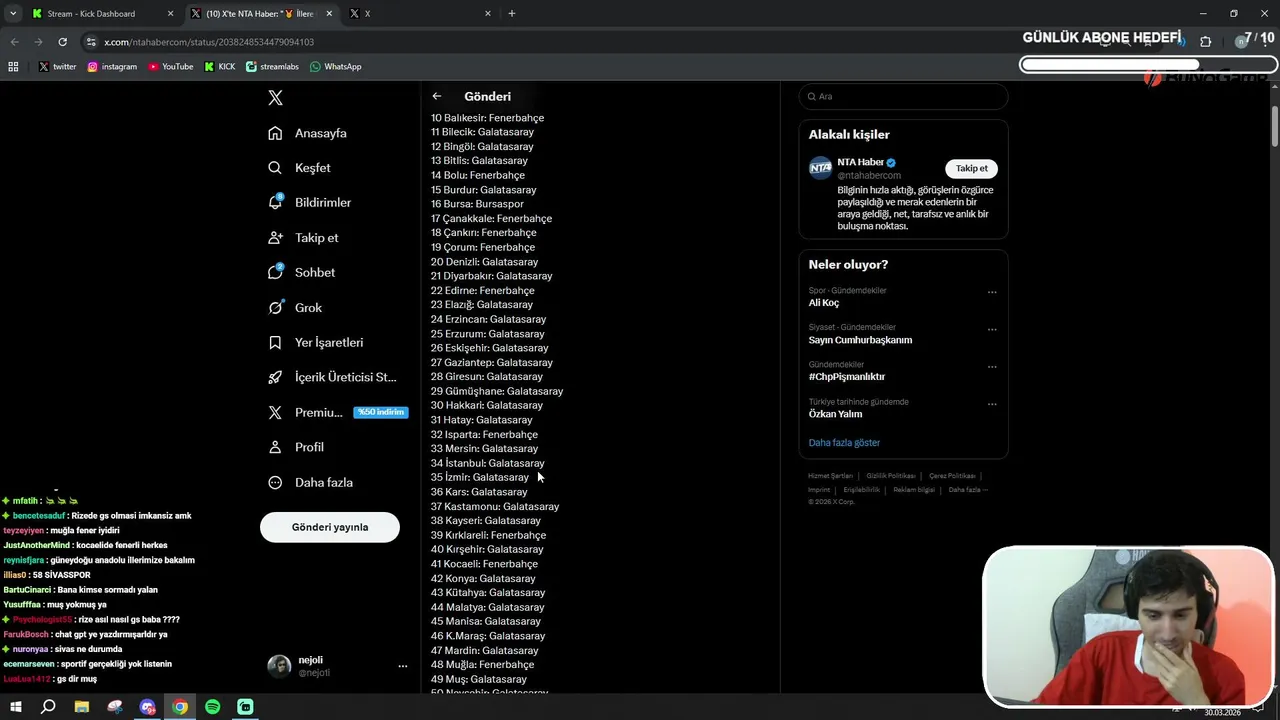This screenshot has width=1280, height=720.
Task: Follow NTA Haber with Takip et
Action: [x=972, y=168]
